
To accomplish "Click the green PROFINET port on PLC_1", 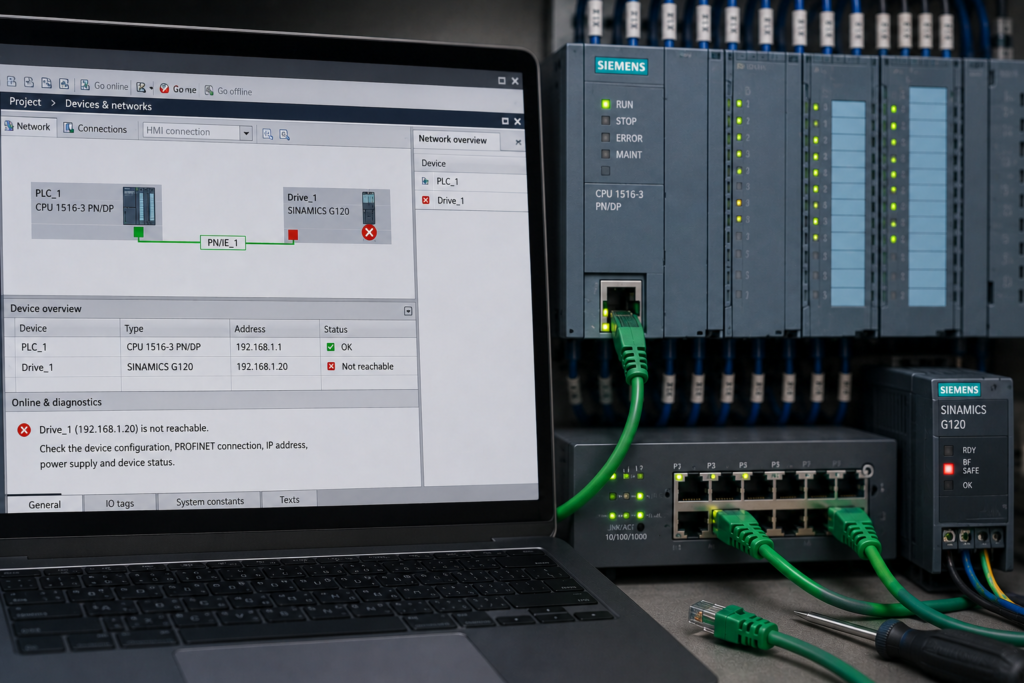I will click(x=138, y=232).
